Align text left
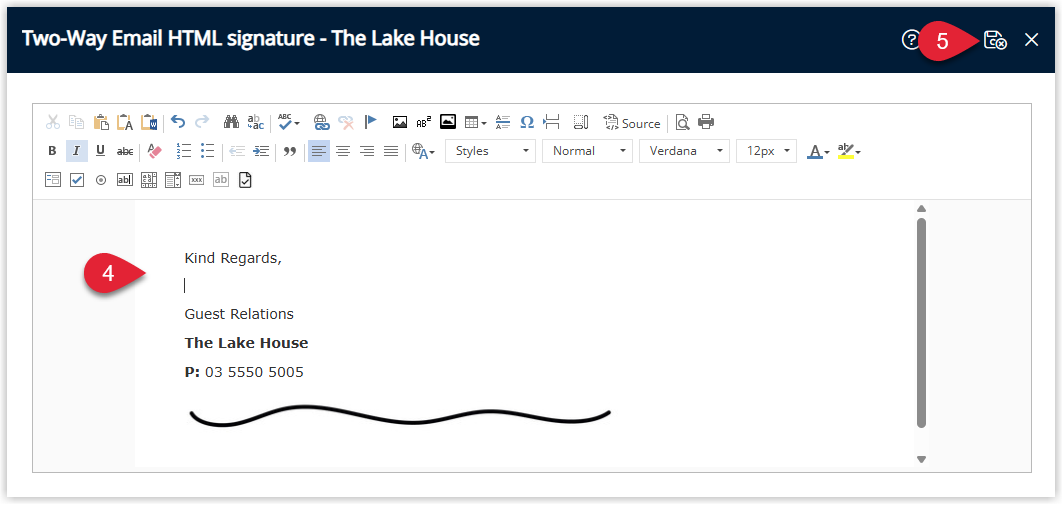The image size is (1063, 505). tap(319, 151)
